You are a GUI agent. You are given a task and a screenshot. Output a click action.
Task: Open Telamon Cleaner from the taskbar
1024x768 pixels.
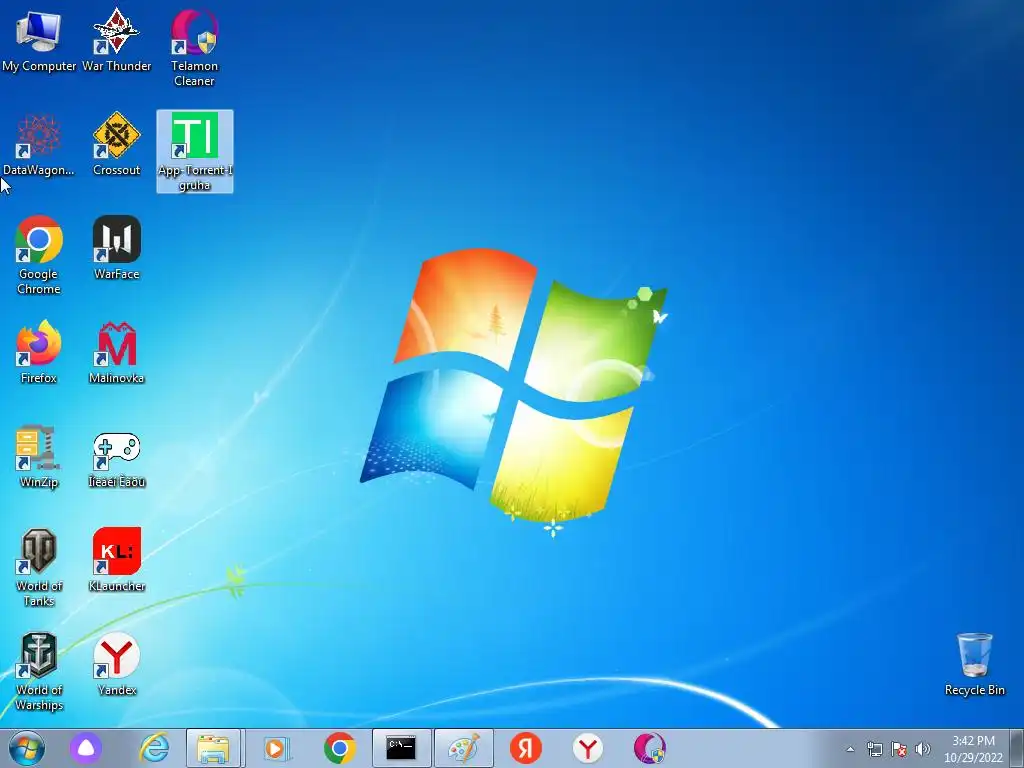(650, 748)
